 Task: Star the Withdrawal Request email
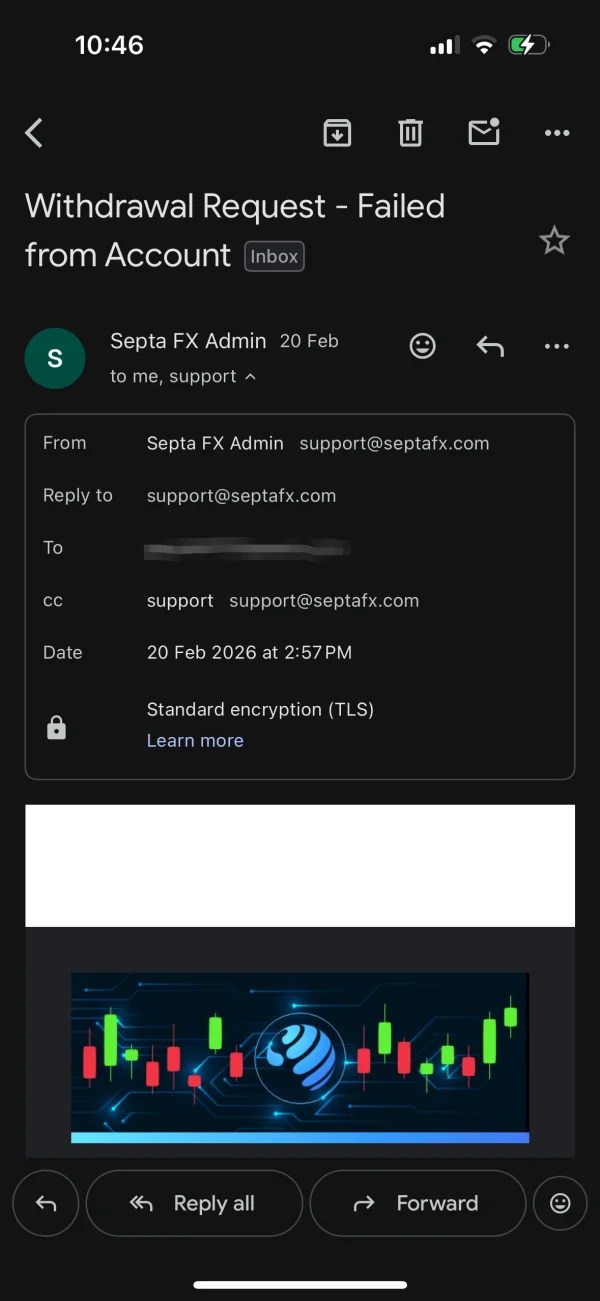pyautogui.click(x=554, y=241)
